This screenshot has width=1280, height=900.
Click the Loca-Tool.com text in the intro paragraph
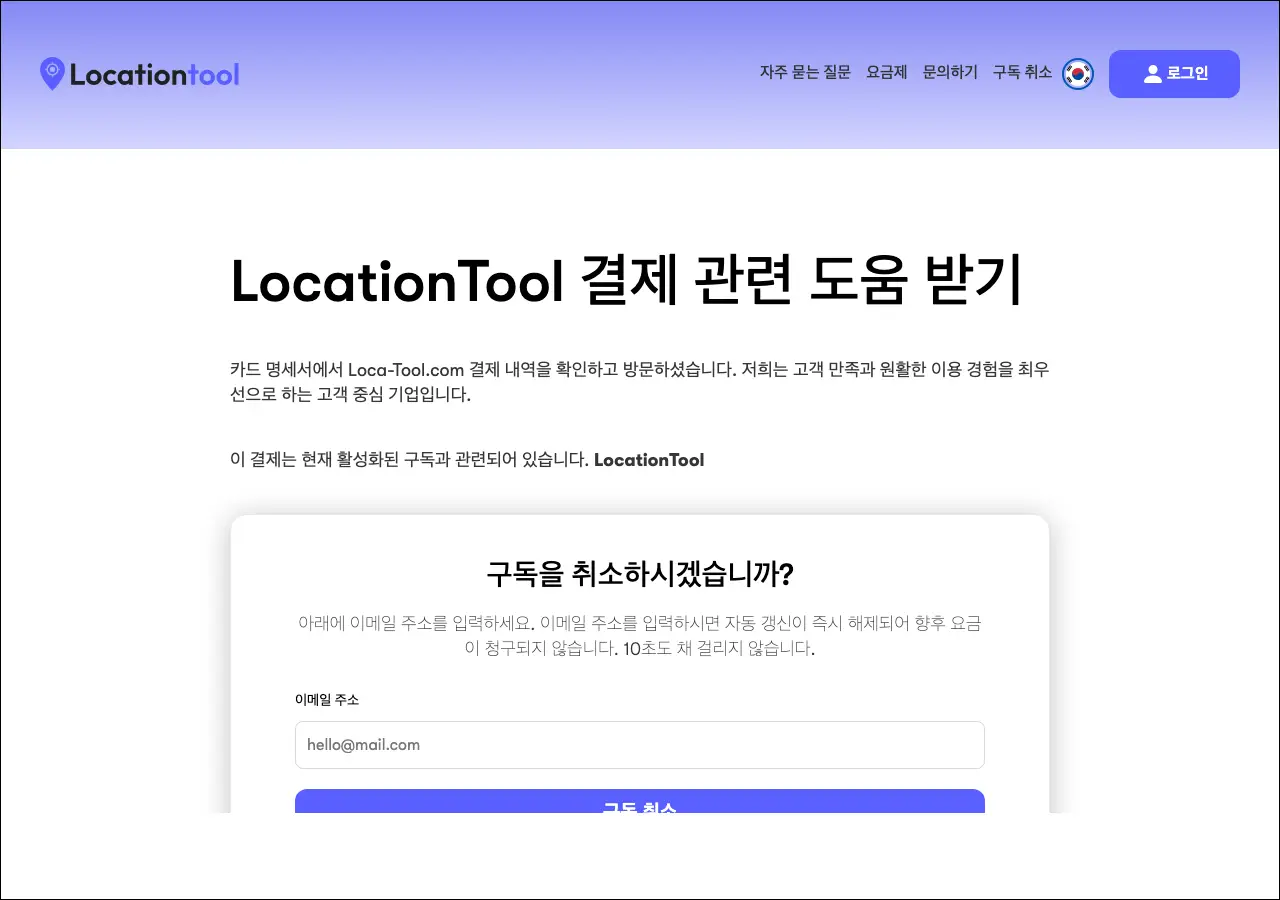[406, 370]
